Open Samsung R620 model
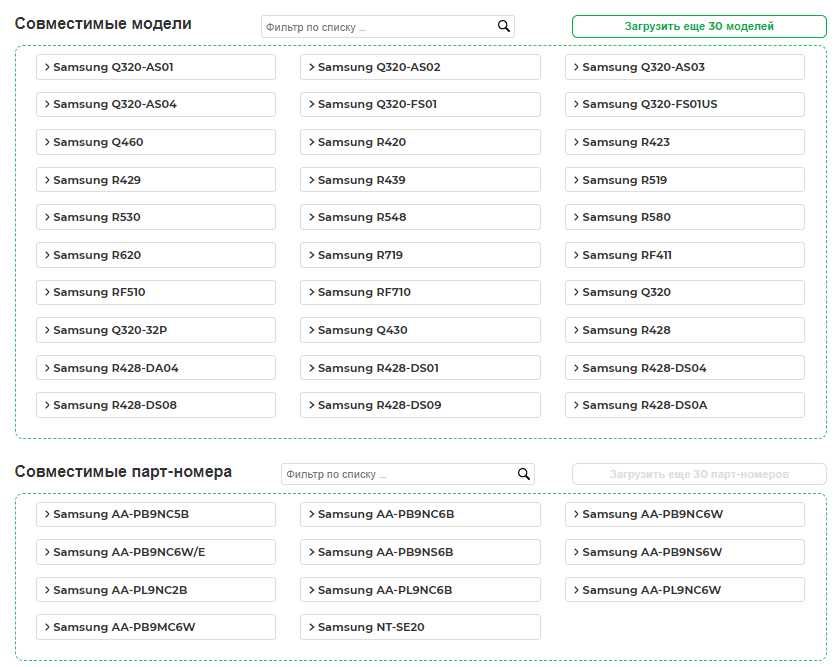Screen dimensions: 838x667 pos(156,255)
